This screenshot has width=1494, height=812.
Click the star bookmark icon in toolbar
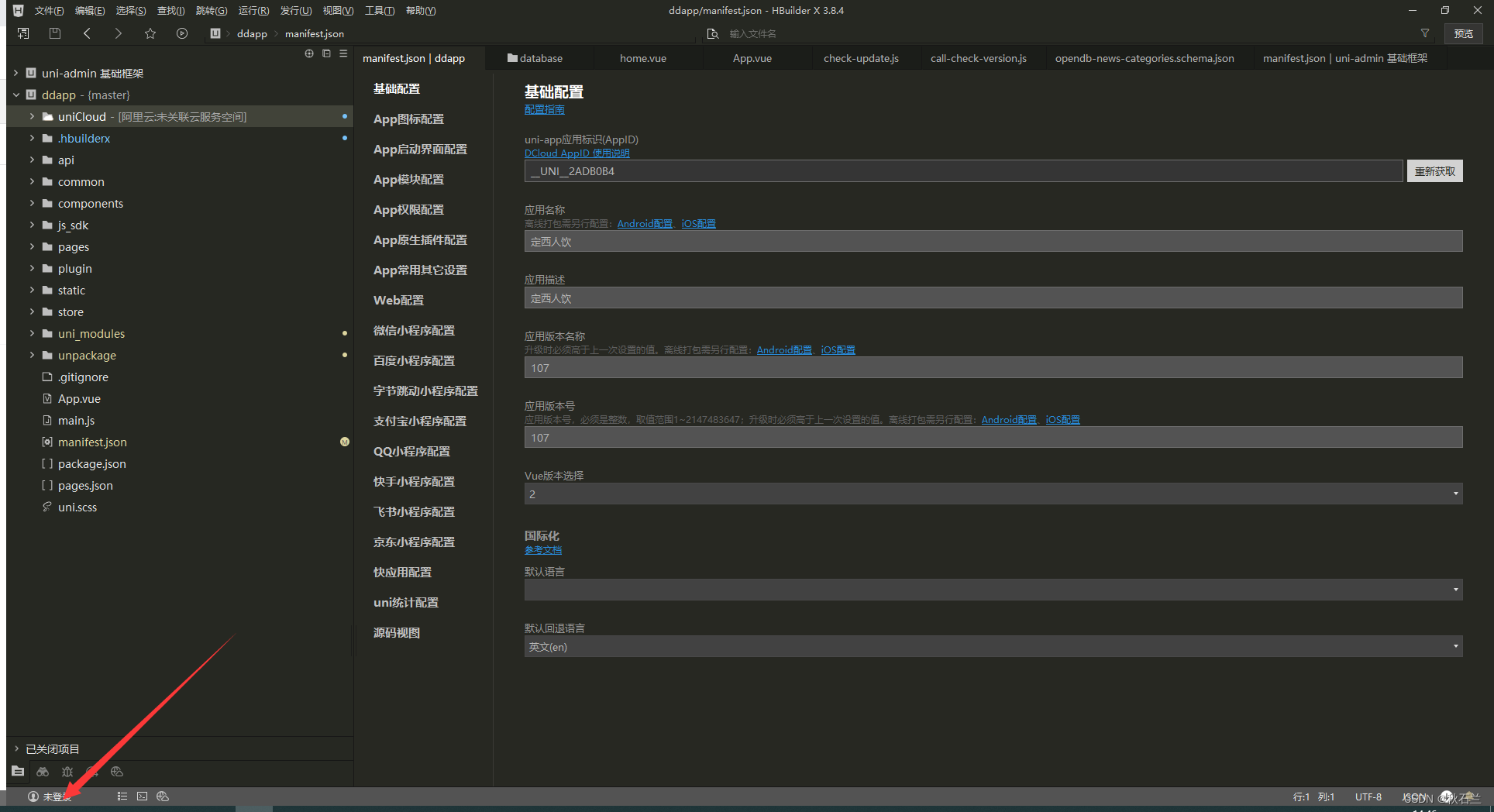[x=150, y=33]
